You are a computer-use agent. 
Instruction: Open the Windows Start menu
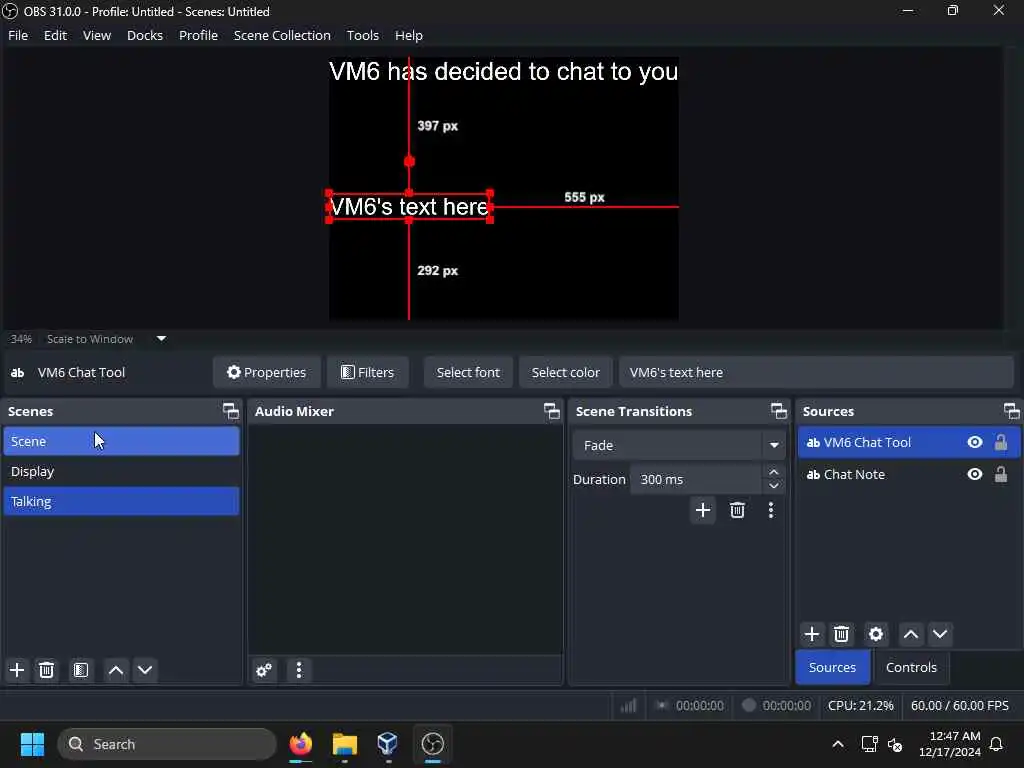32,744
